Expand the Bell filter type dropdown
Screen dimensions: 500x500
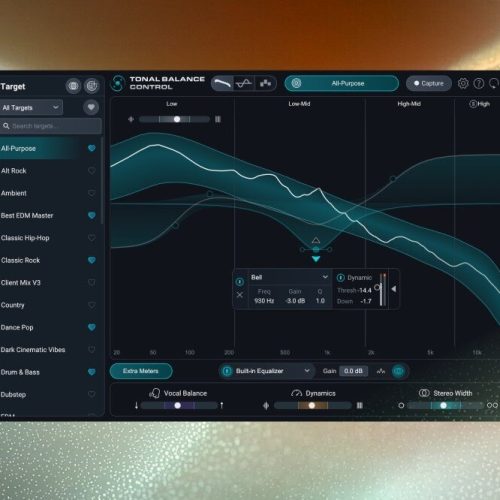[x=289, y=277]
